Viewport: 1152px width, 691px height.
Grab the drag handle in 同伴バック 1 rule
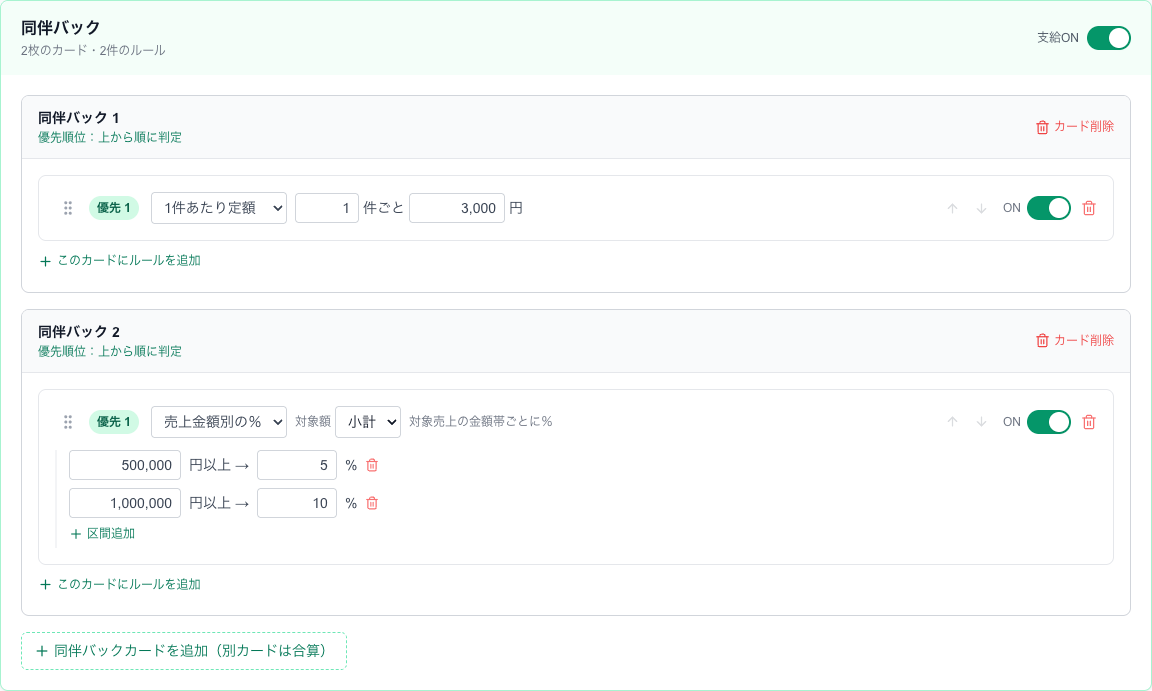(68, 208)
